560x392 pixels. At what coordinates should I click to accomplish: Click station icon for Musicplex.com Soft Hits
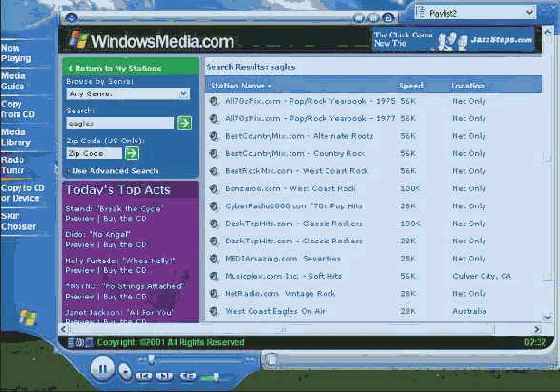214,276
